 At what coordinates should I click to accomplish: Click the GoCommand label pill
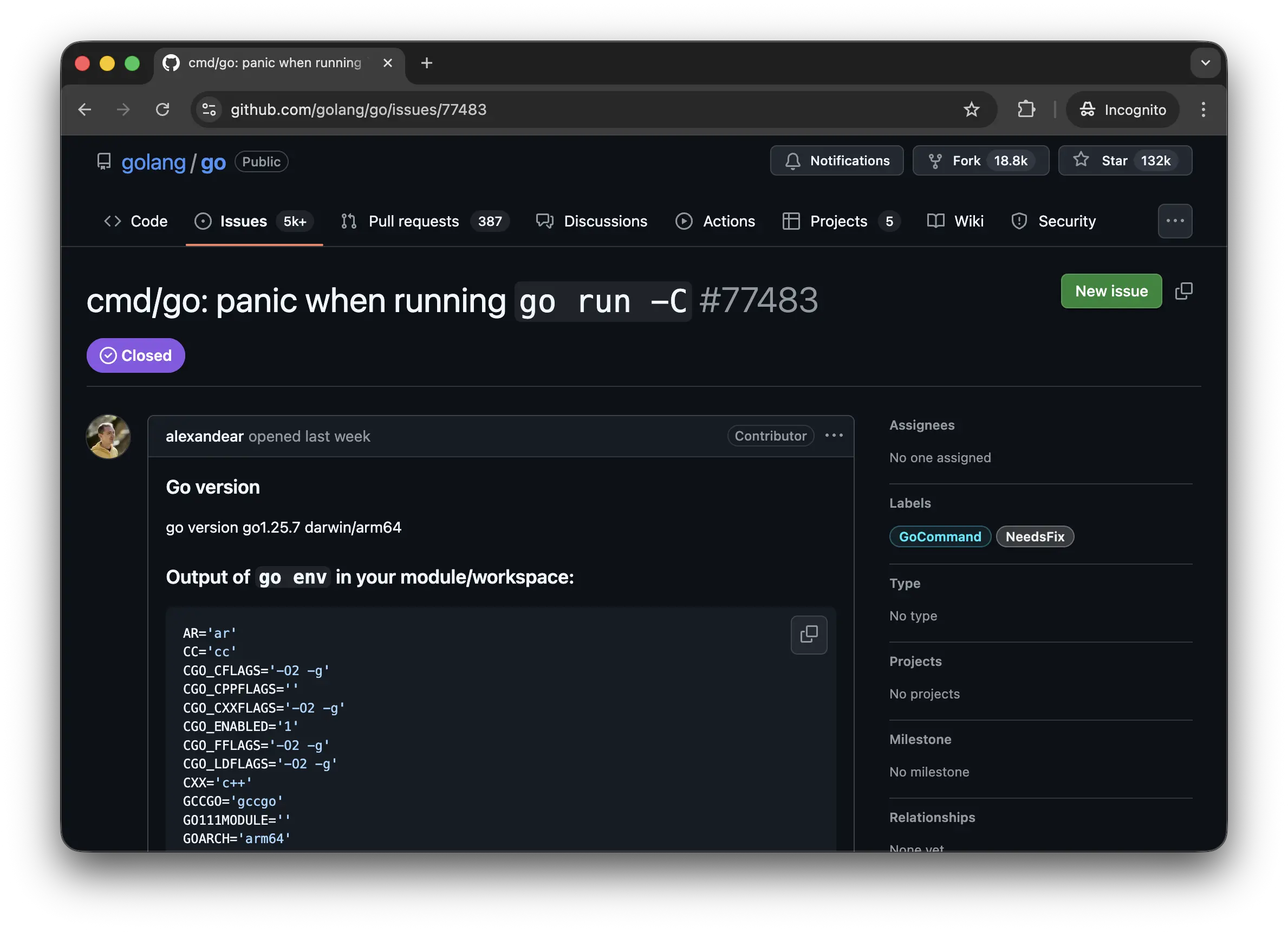[940, 536]
